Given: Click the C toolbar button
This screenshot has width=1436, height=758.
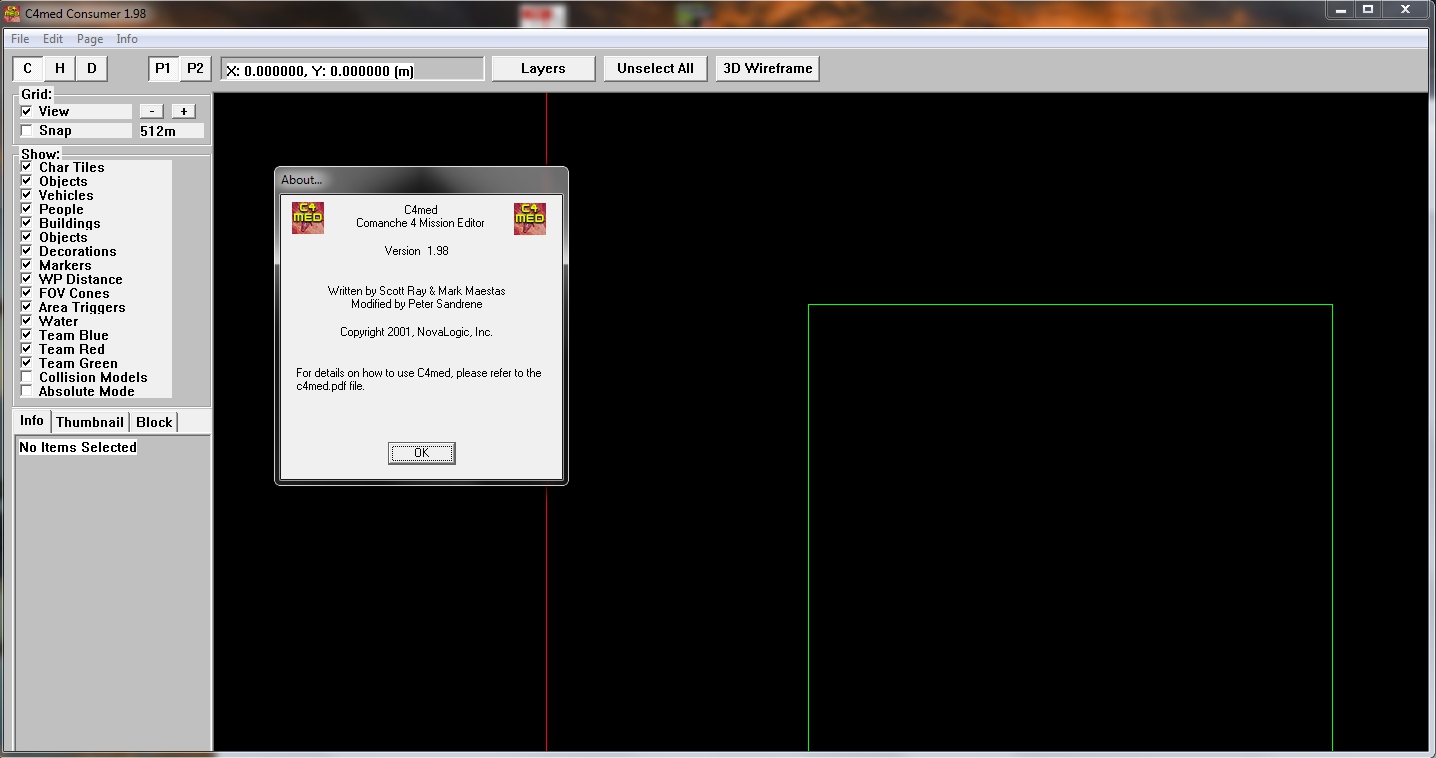Looking at the screenshot, I should tap(28, 68).
